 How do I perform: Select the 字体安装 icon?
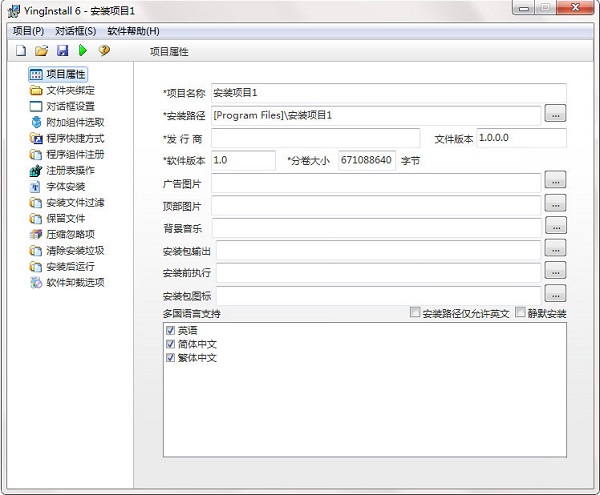pos(35,187)
